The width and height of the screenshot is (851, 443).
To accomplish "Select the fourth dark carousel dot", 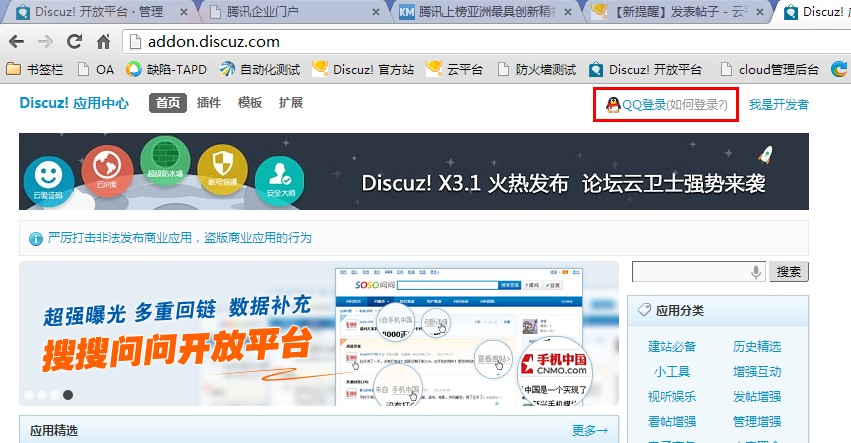I will point(68,395).
